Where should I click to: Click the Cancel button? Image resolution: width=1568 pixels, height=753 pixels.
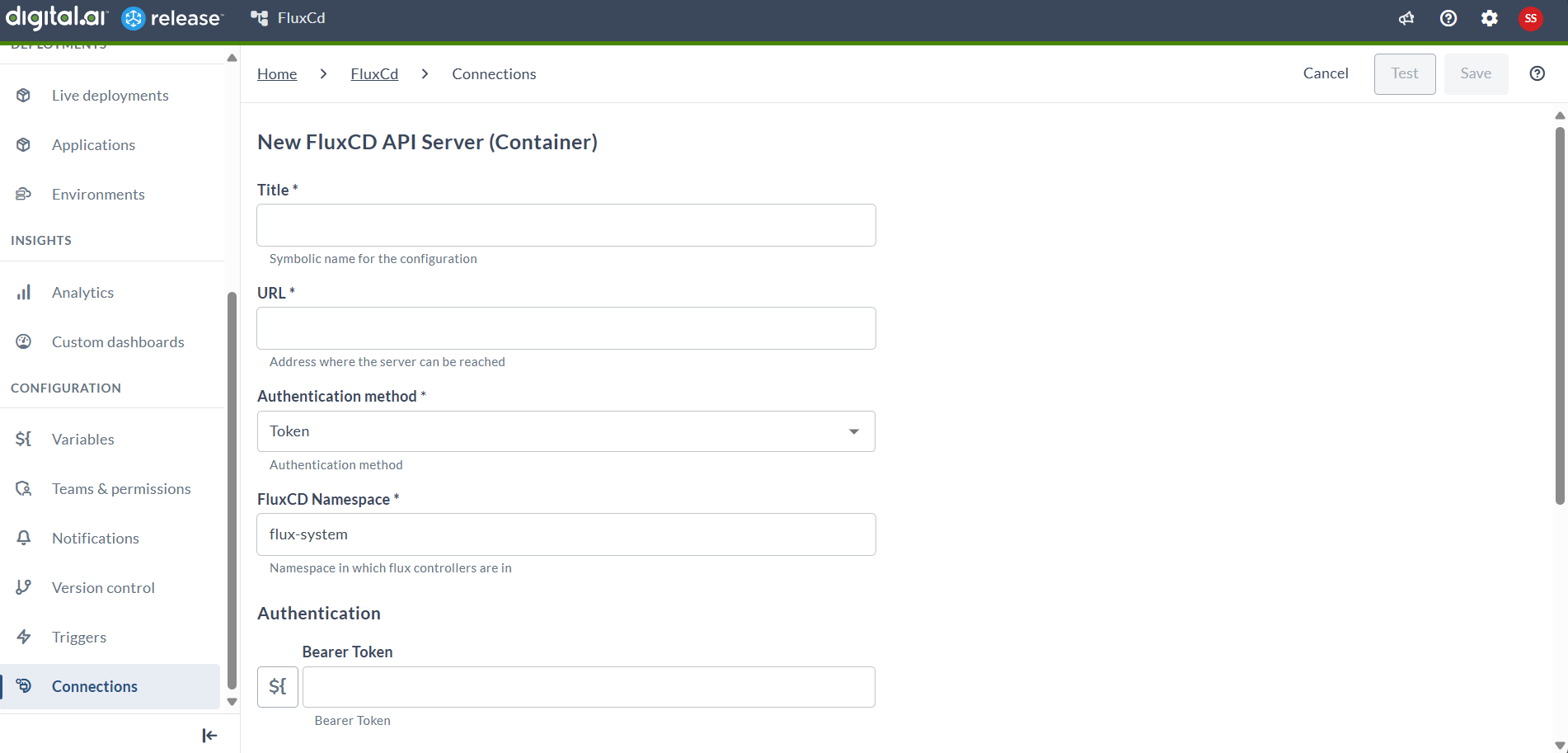click(x=1326, y=73)
